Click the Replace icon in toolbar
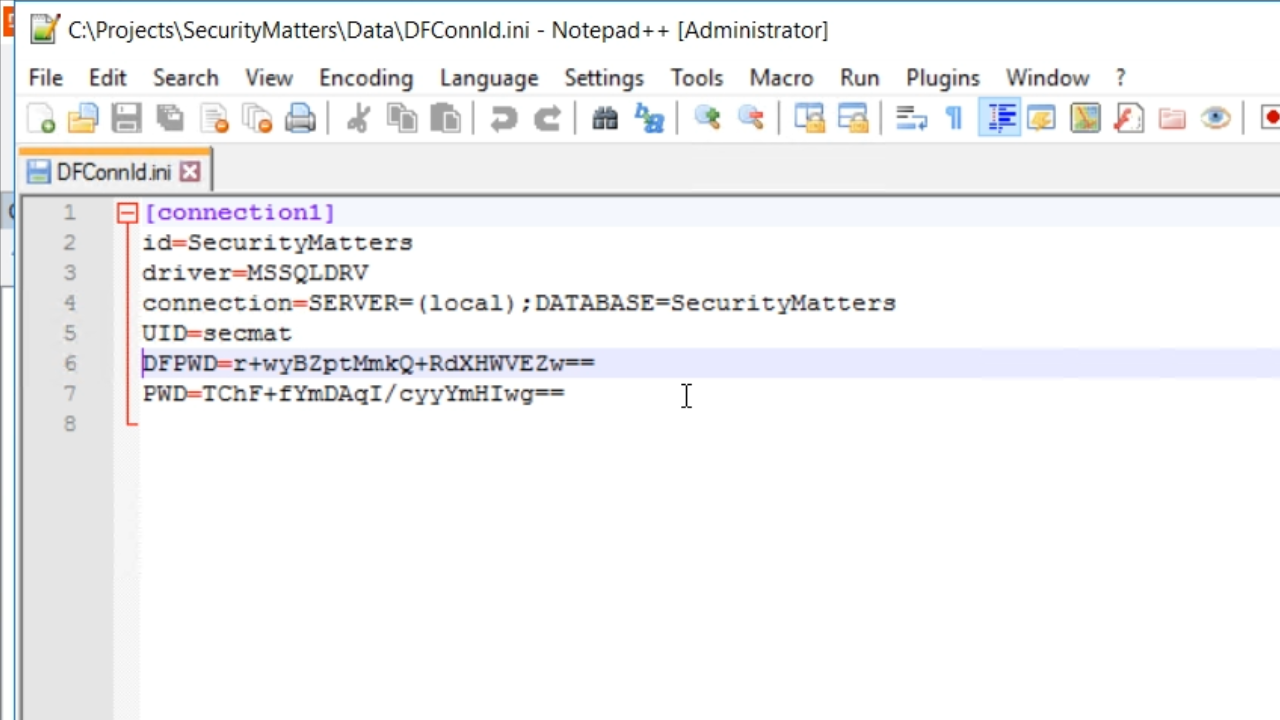 [x=650, y=119]
